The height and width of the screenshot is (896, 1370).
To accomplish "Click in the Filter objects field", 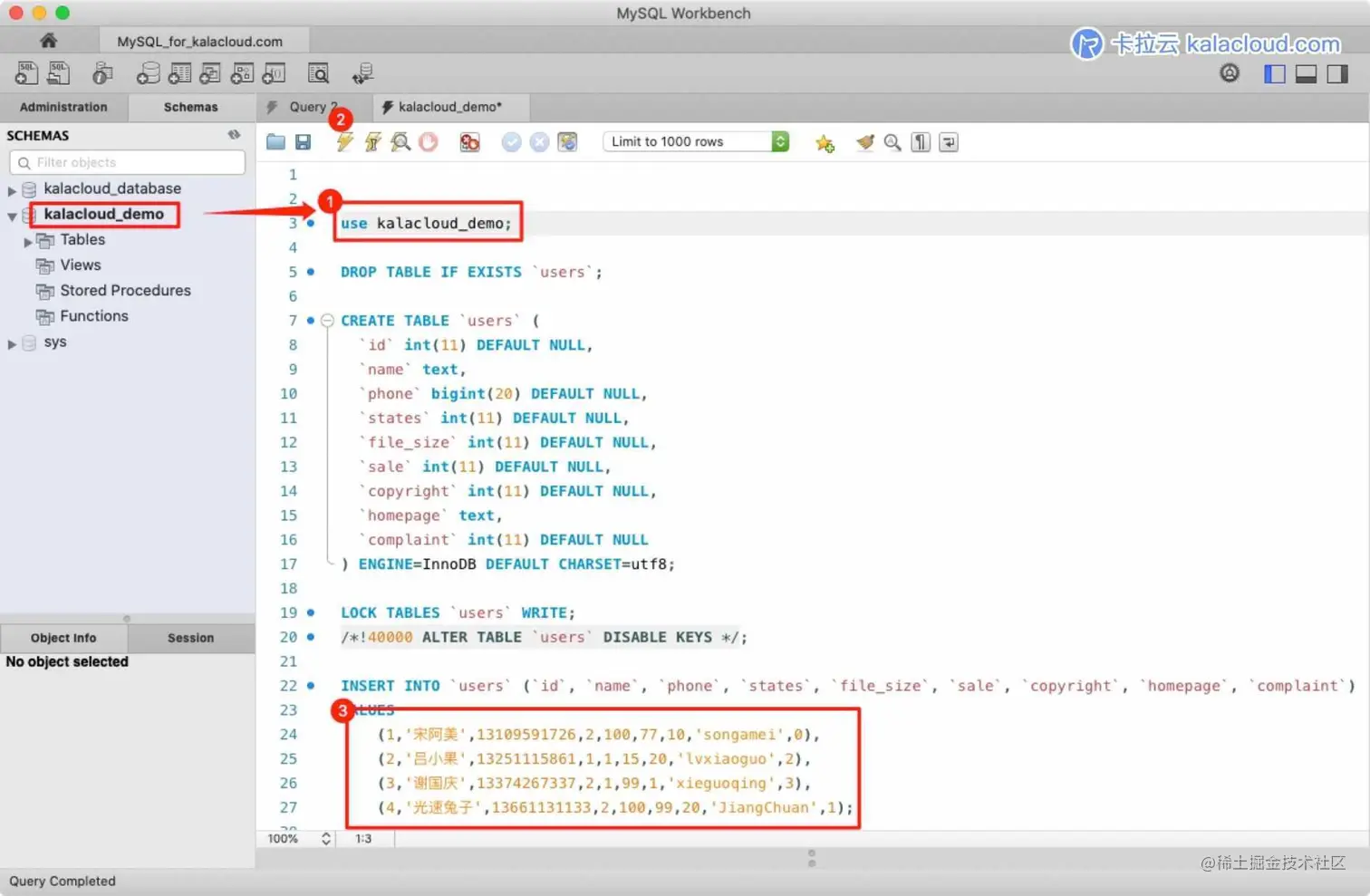I will click(x=127, y=162).
